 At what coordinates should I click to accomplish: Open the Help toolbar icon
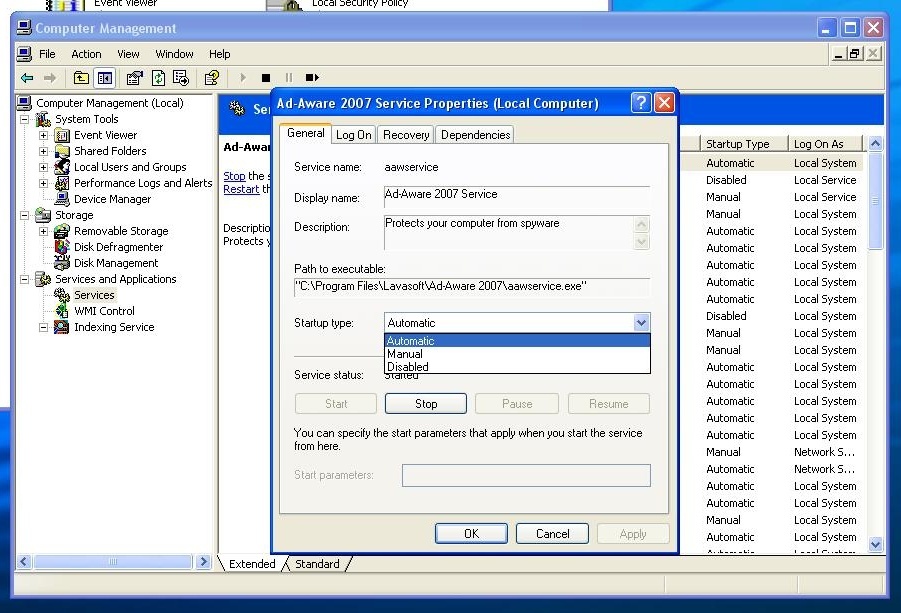pyautogui.click(x=211, y=78)
